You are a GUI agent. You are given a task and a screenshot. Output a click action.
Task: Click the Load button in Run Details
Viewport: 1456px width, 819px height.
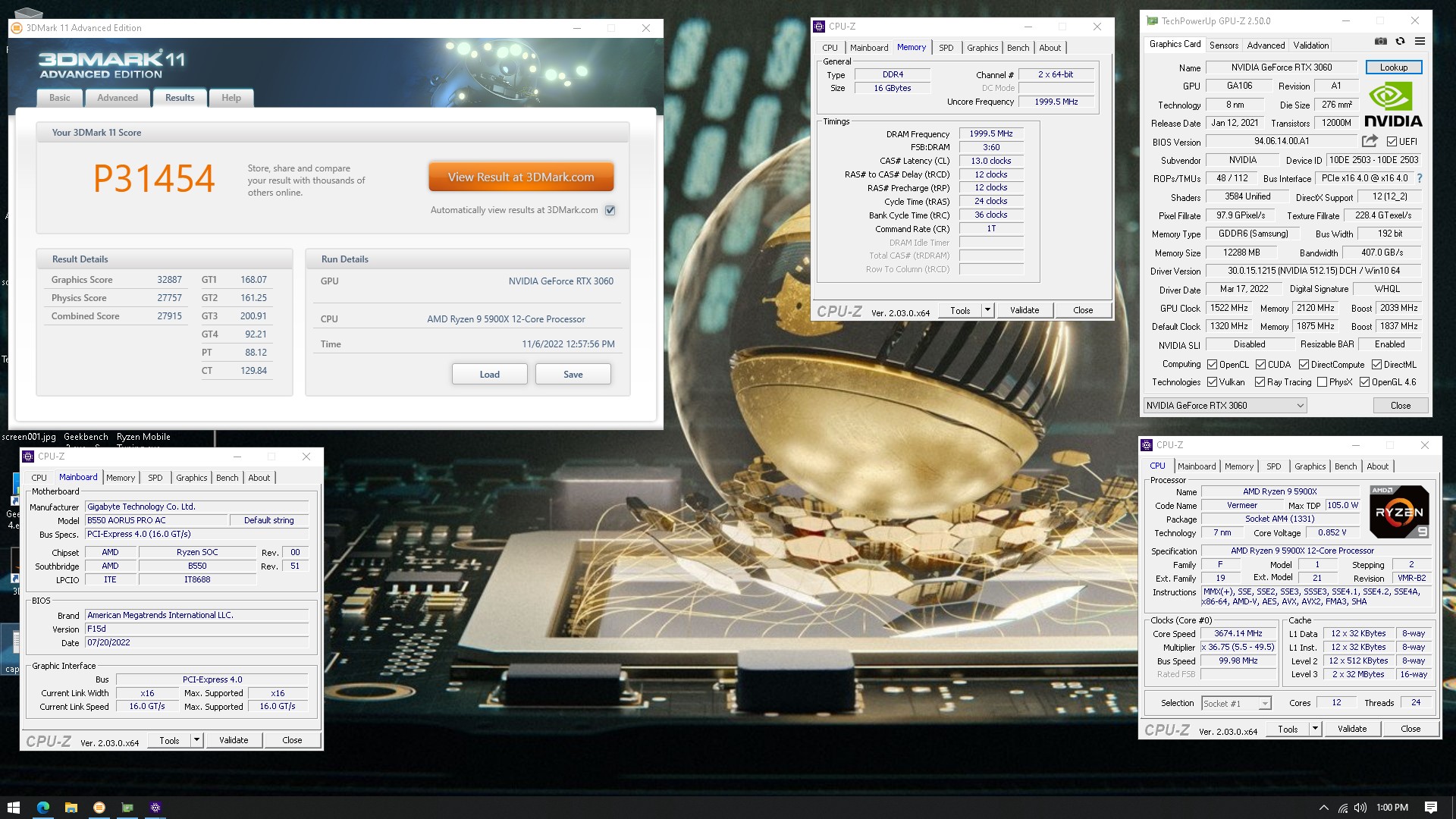pos(489,374)
